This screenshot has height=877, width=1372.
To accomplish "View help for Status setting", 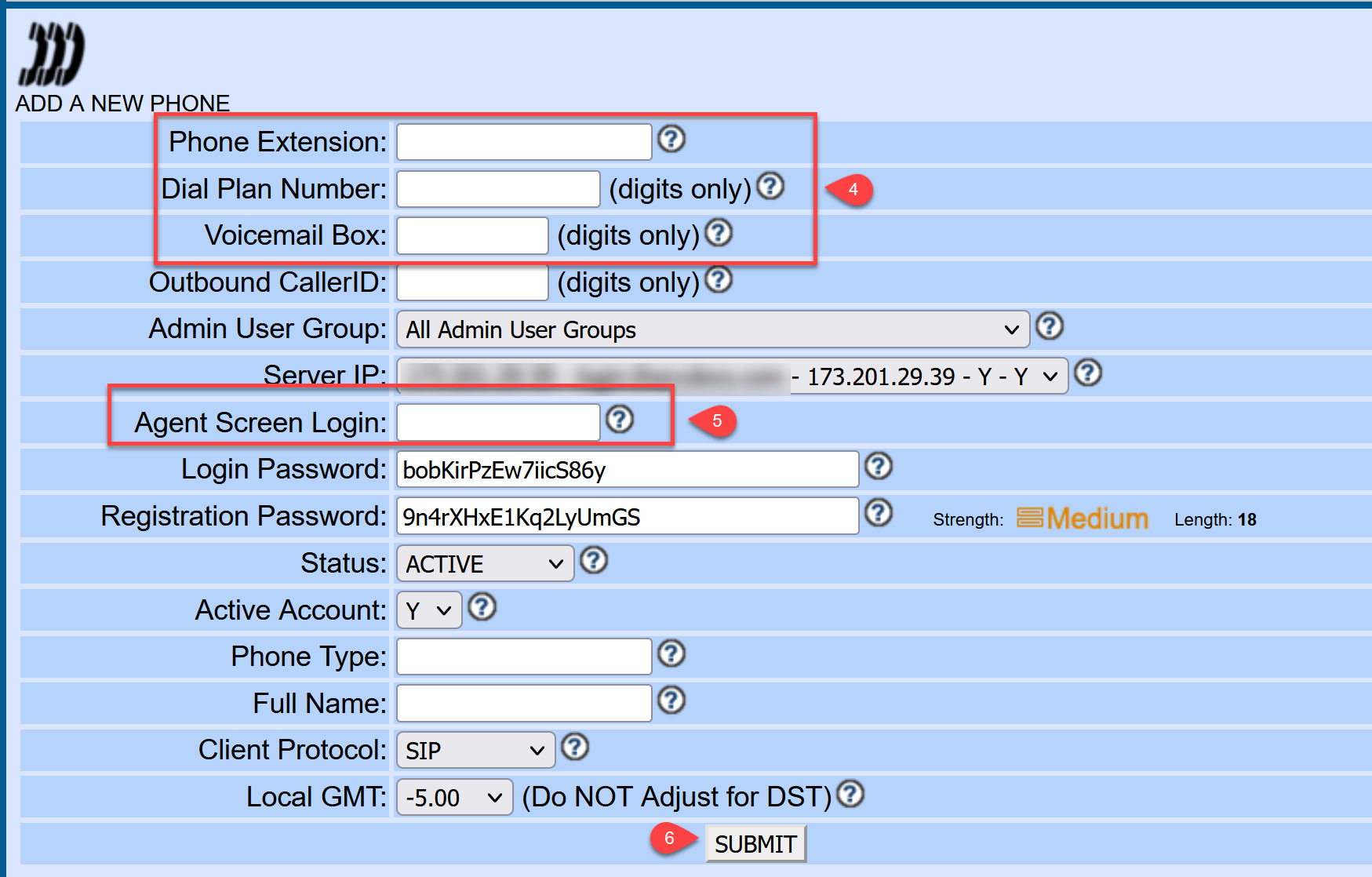I will (594, 560).
